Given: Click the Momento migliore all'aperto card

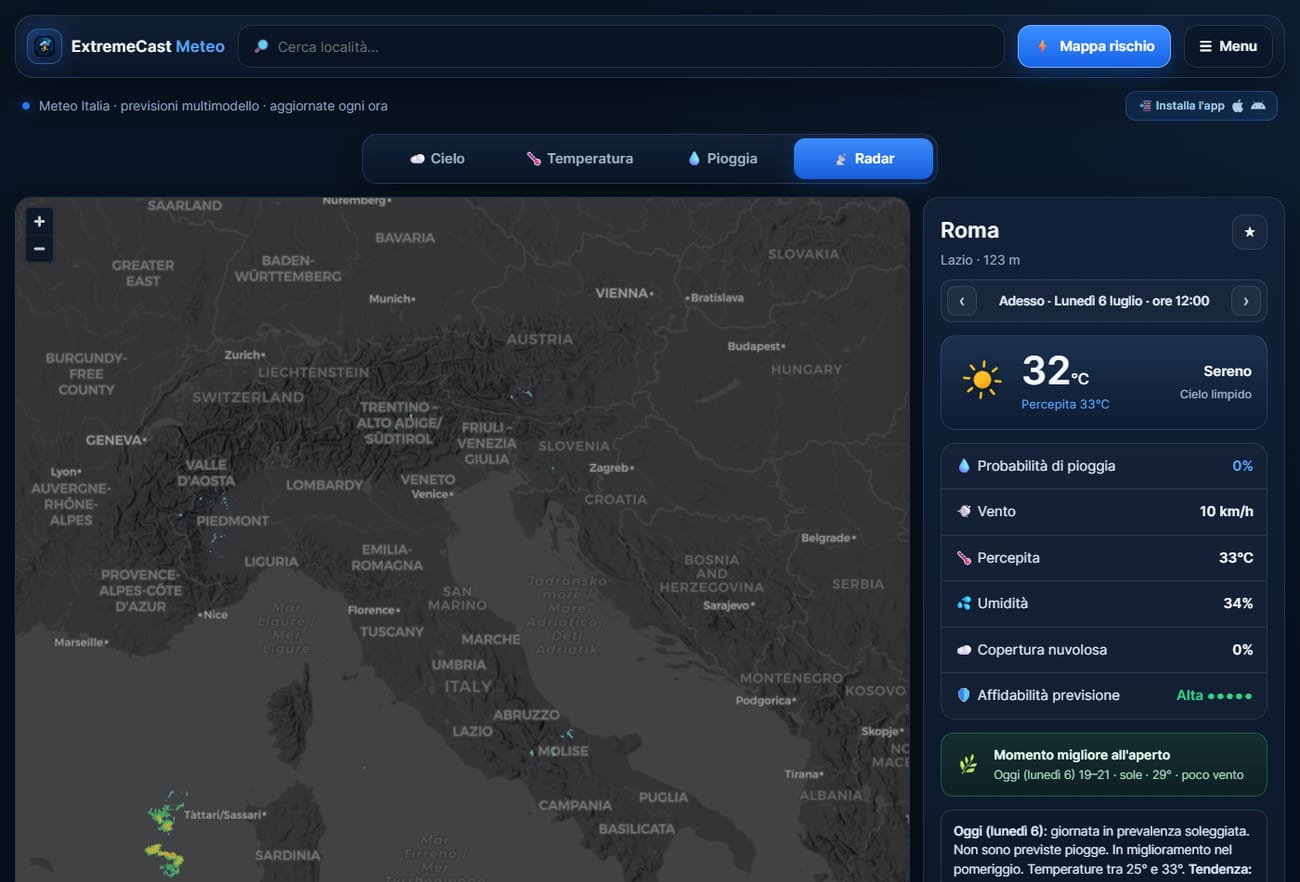Looking at the screenshot, I should click(1104, 765).
